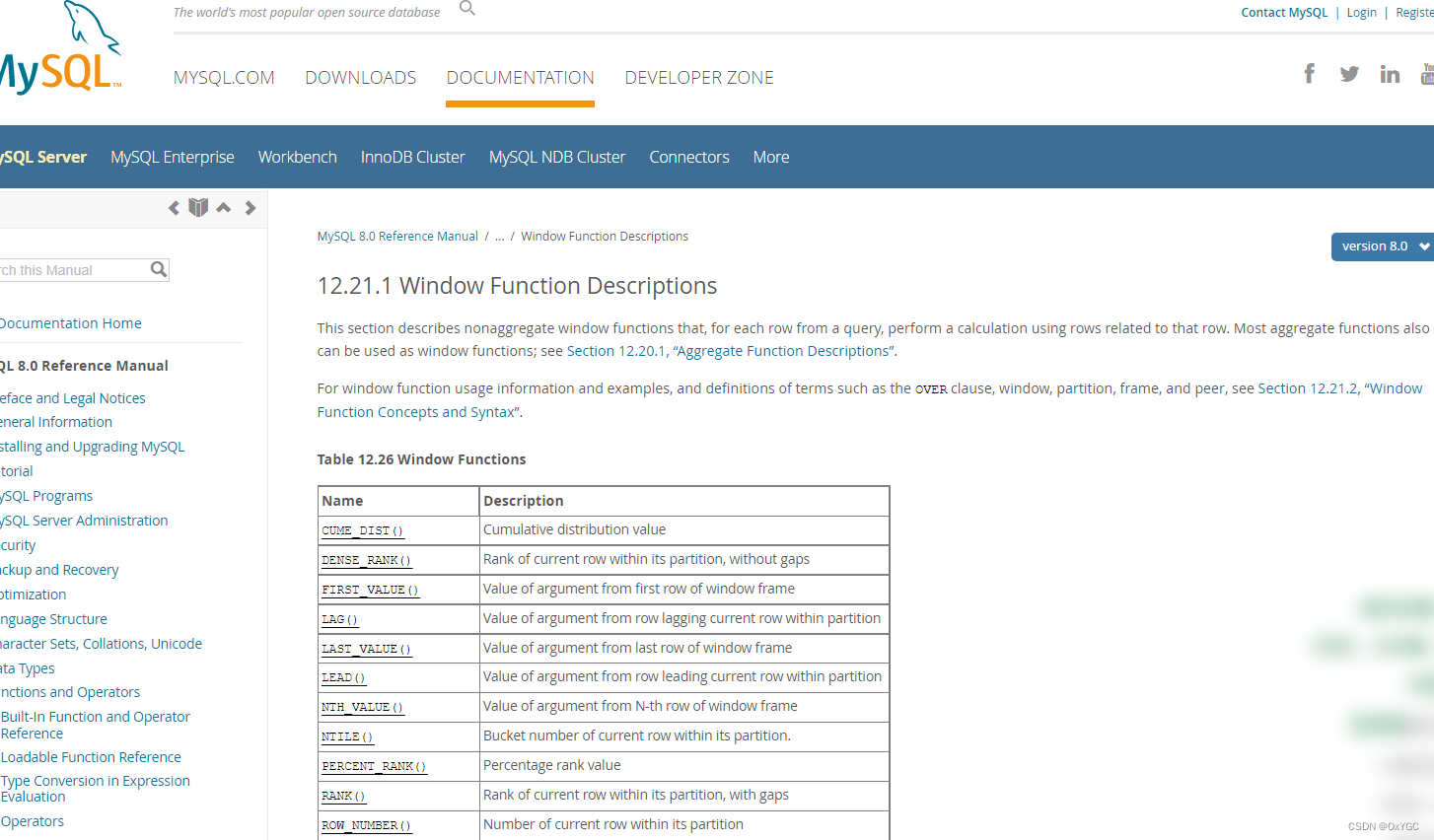1434x840 pixels.
Task: Open the PERCENT_RANK() function link
Action: 374,766
